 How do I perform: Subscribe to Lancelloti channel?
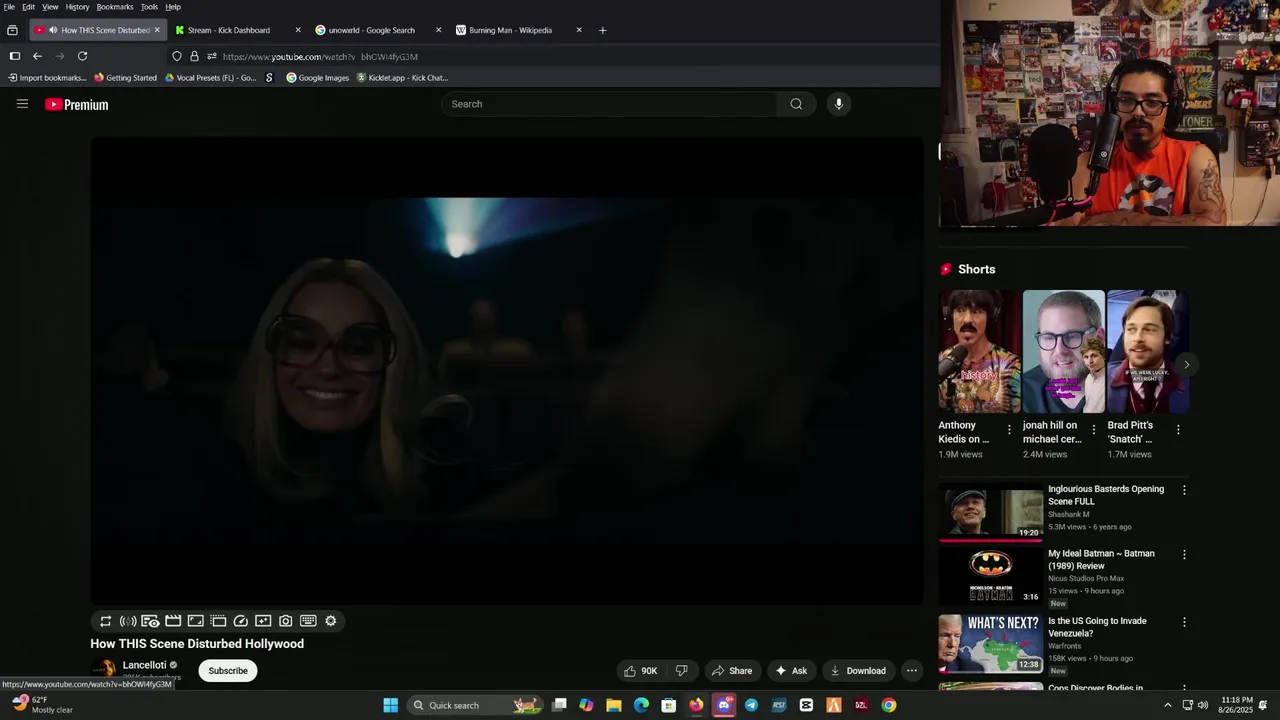[x=228, y=671]
